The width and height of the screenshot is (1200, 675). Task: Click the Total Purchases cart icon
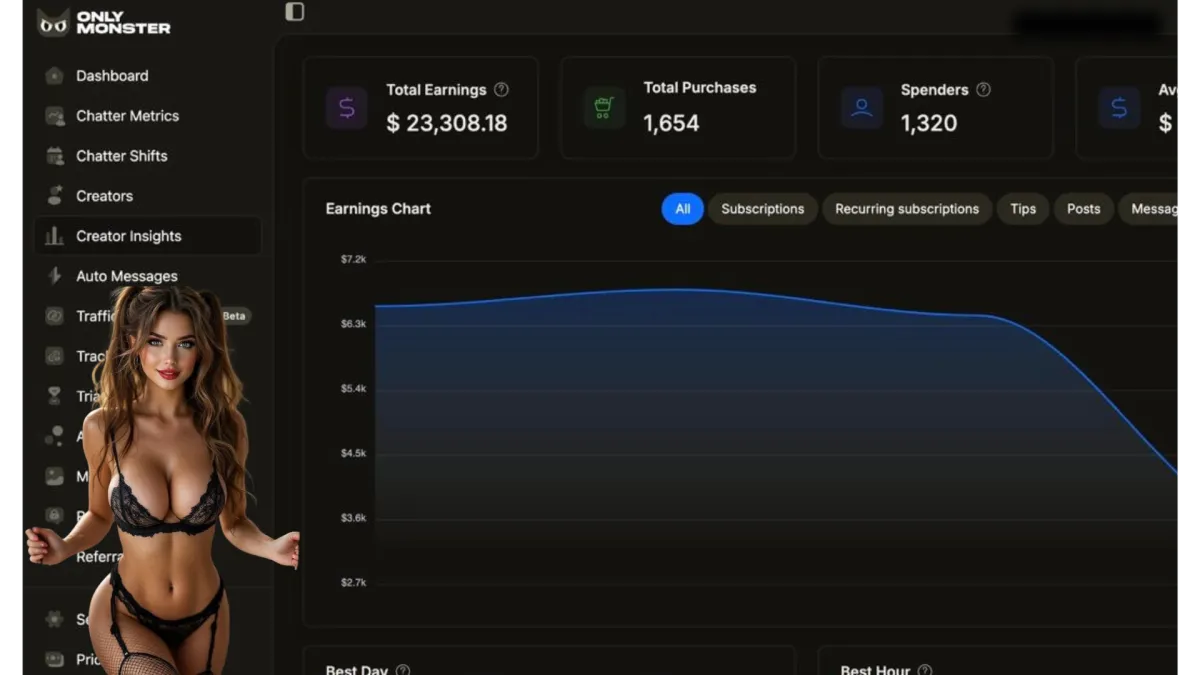tap(604, 108)
